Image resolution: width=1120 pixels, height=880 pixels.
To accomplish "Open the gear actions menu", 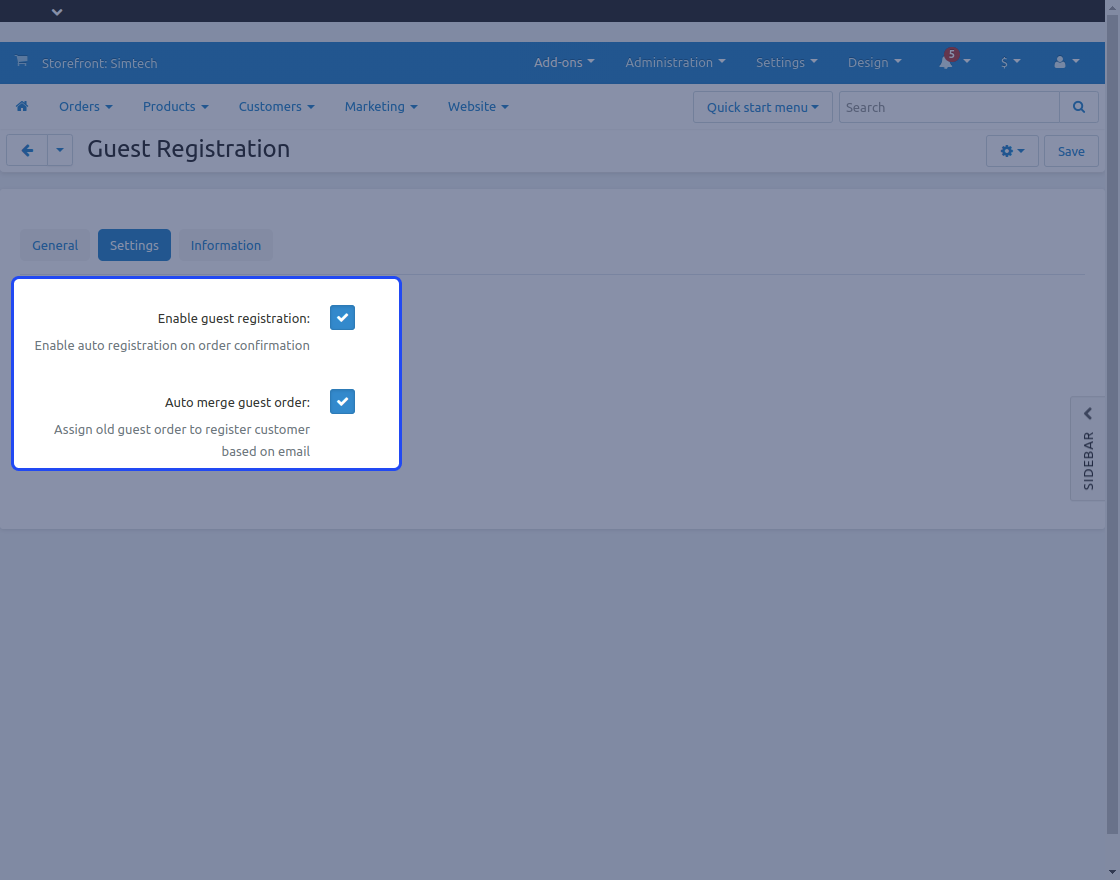I will (1012, 151).
